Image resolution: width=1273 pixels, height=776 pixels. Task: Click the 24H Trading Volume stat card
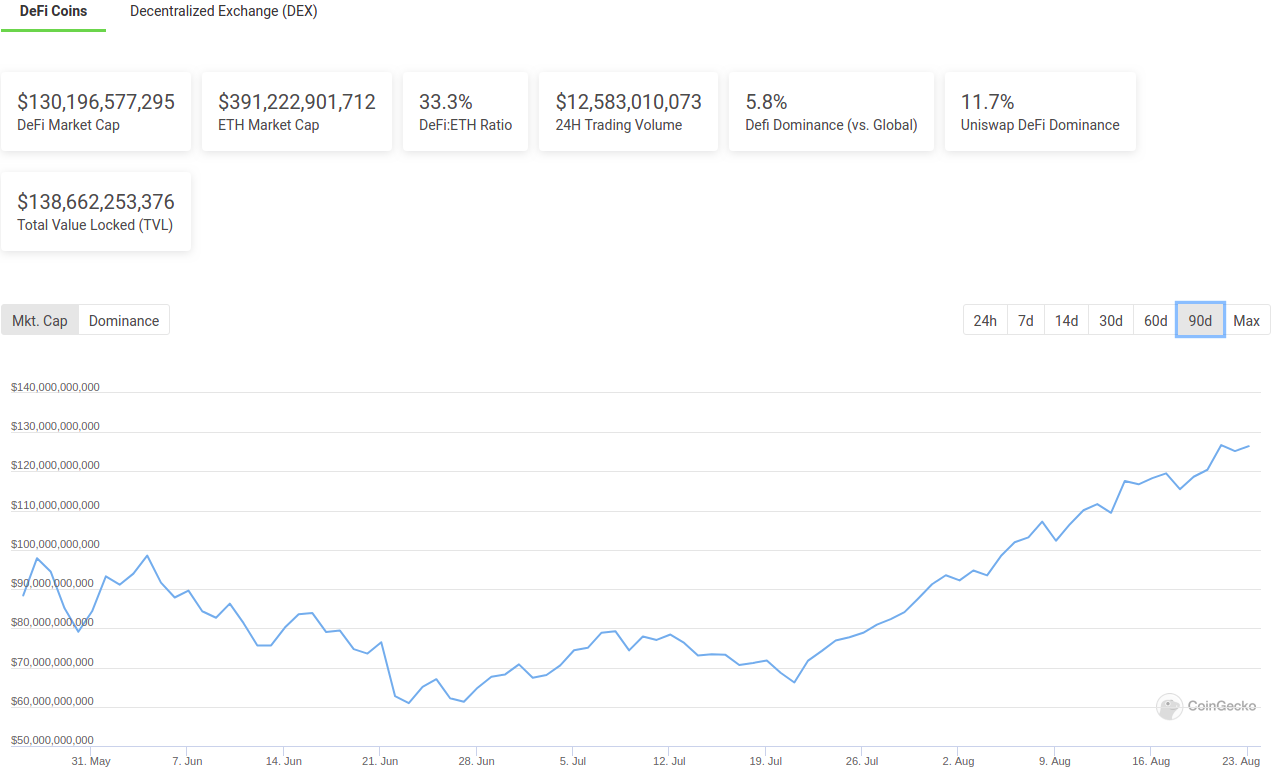[628, 110]
